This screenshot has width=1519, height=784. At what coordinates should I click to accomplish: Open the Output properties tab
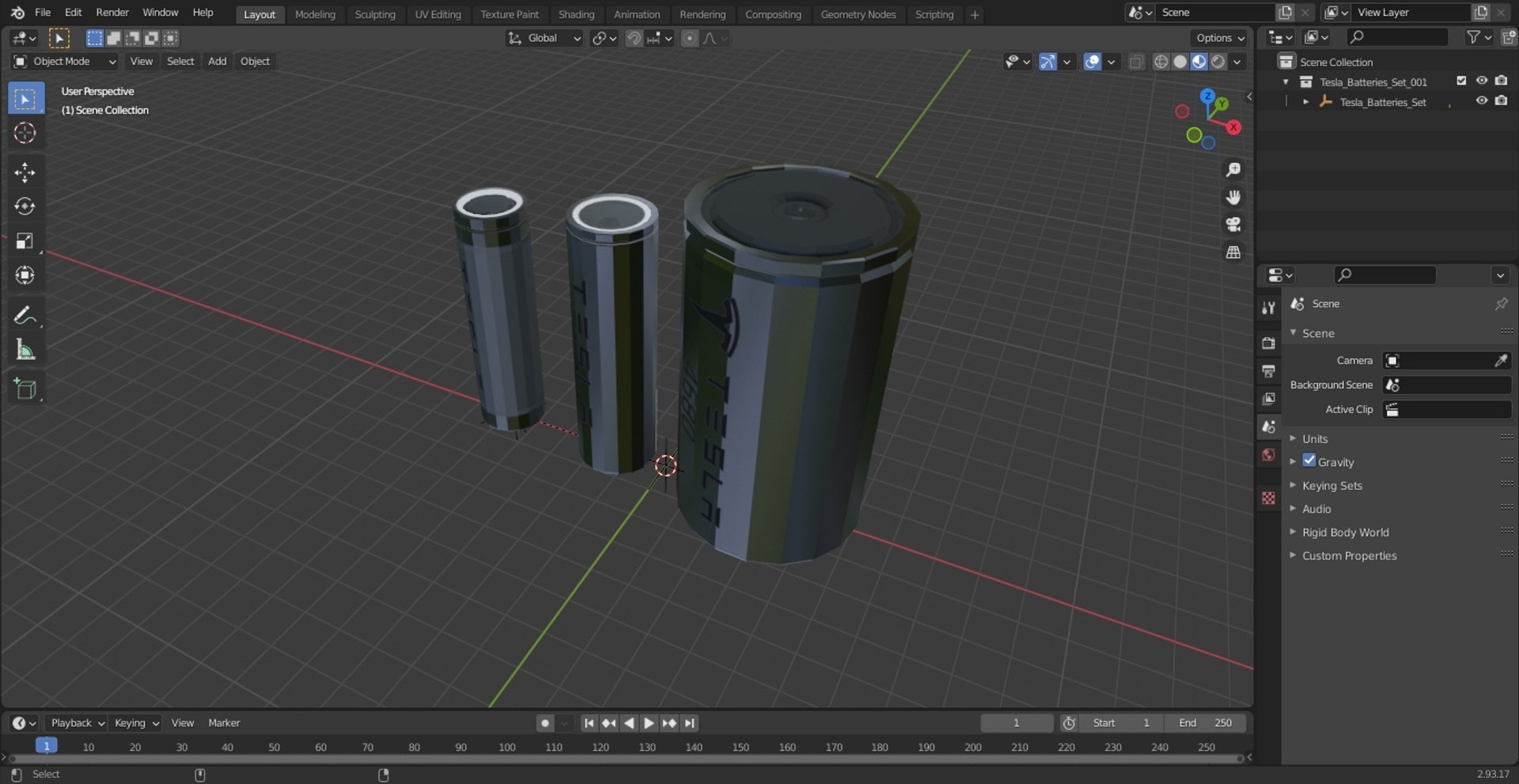[1269, 371]
